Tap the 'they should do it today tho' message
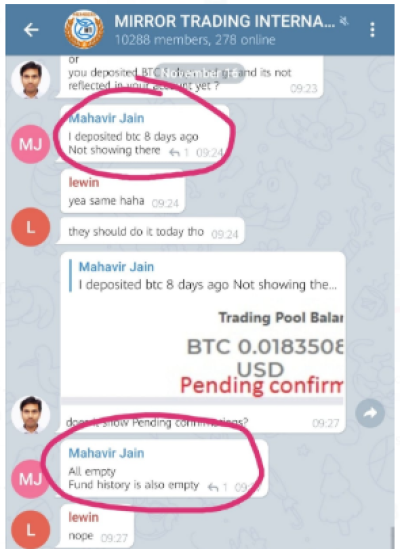This screenshot has height=549, width=400. pos(152,231)
